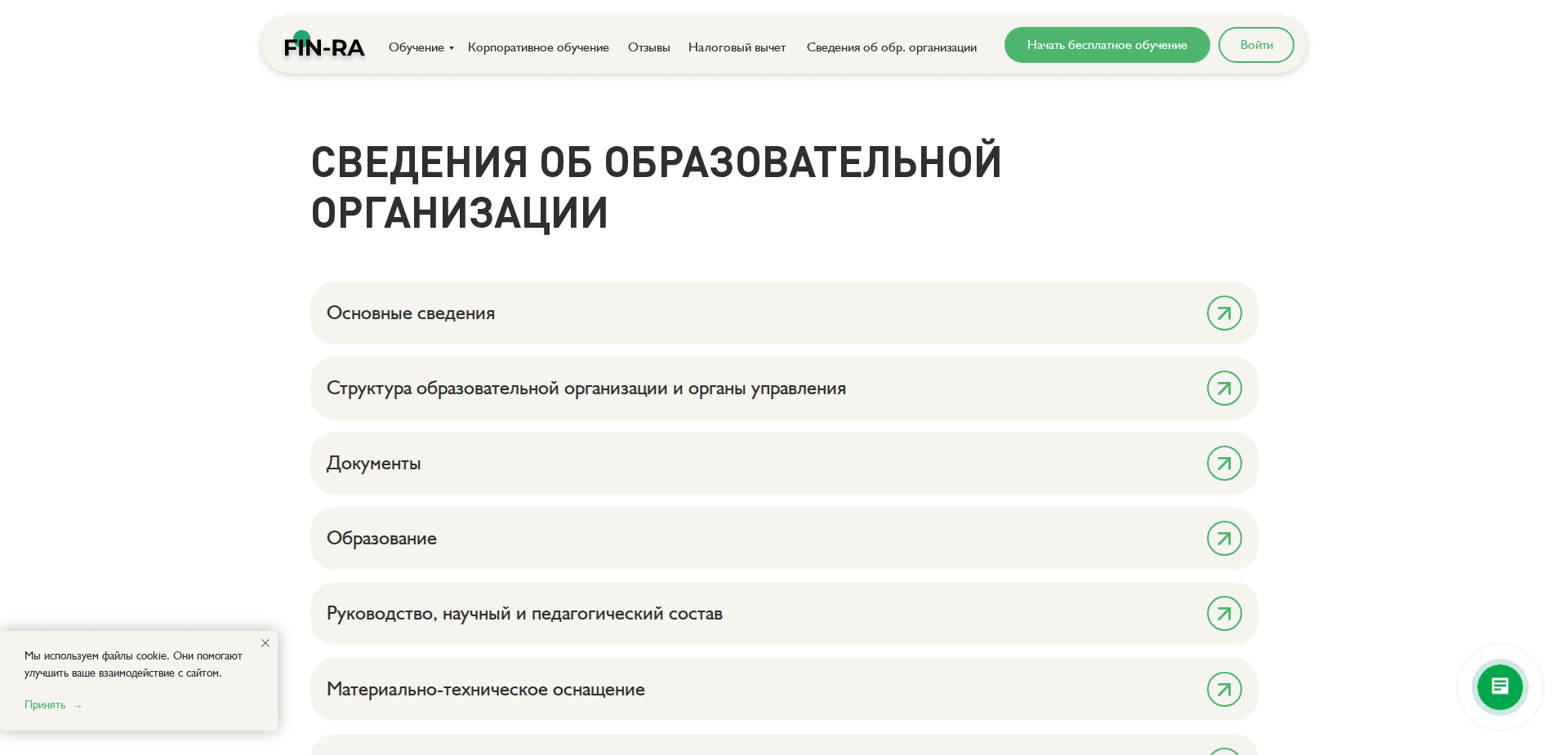Select the arrow icon next to Структура образовательной организации
Screen dimensions: 1568x755
coord(1223,388)
